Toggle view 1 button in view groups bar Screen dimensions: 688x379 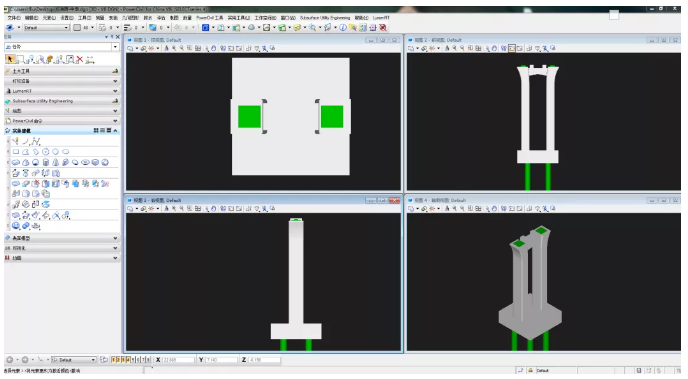[113, 360]
